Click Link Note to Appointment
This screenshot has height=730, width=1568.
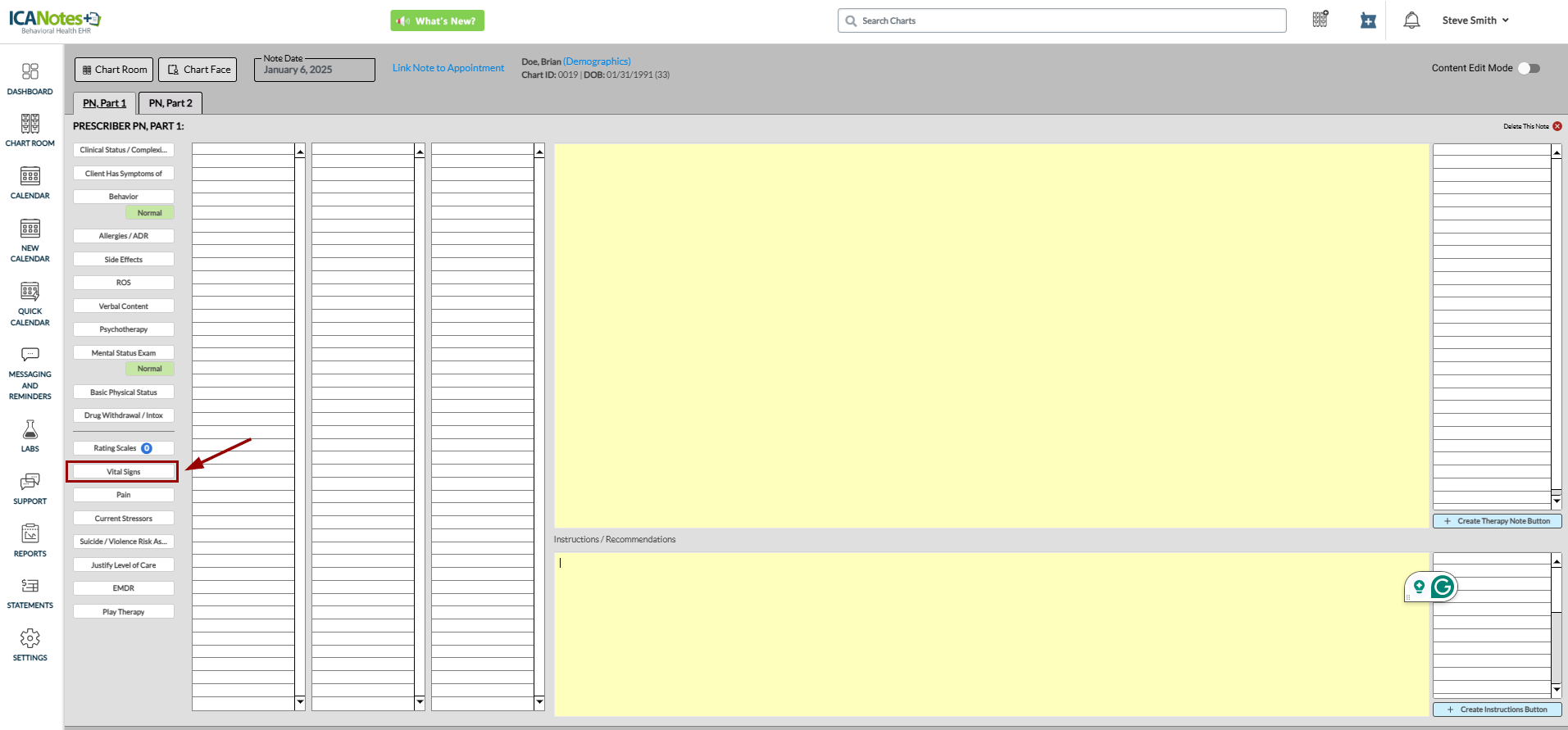(448, 68)
